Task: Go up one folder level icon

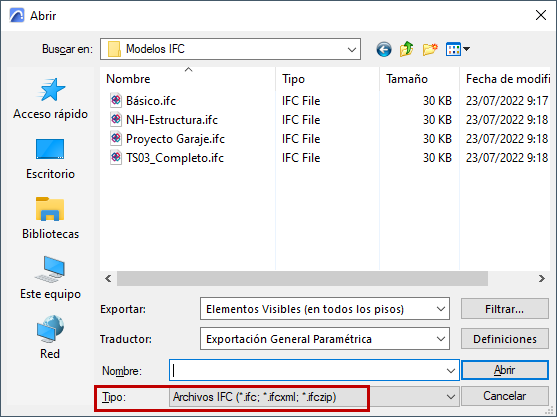Action: (x=406, y=49)
